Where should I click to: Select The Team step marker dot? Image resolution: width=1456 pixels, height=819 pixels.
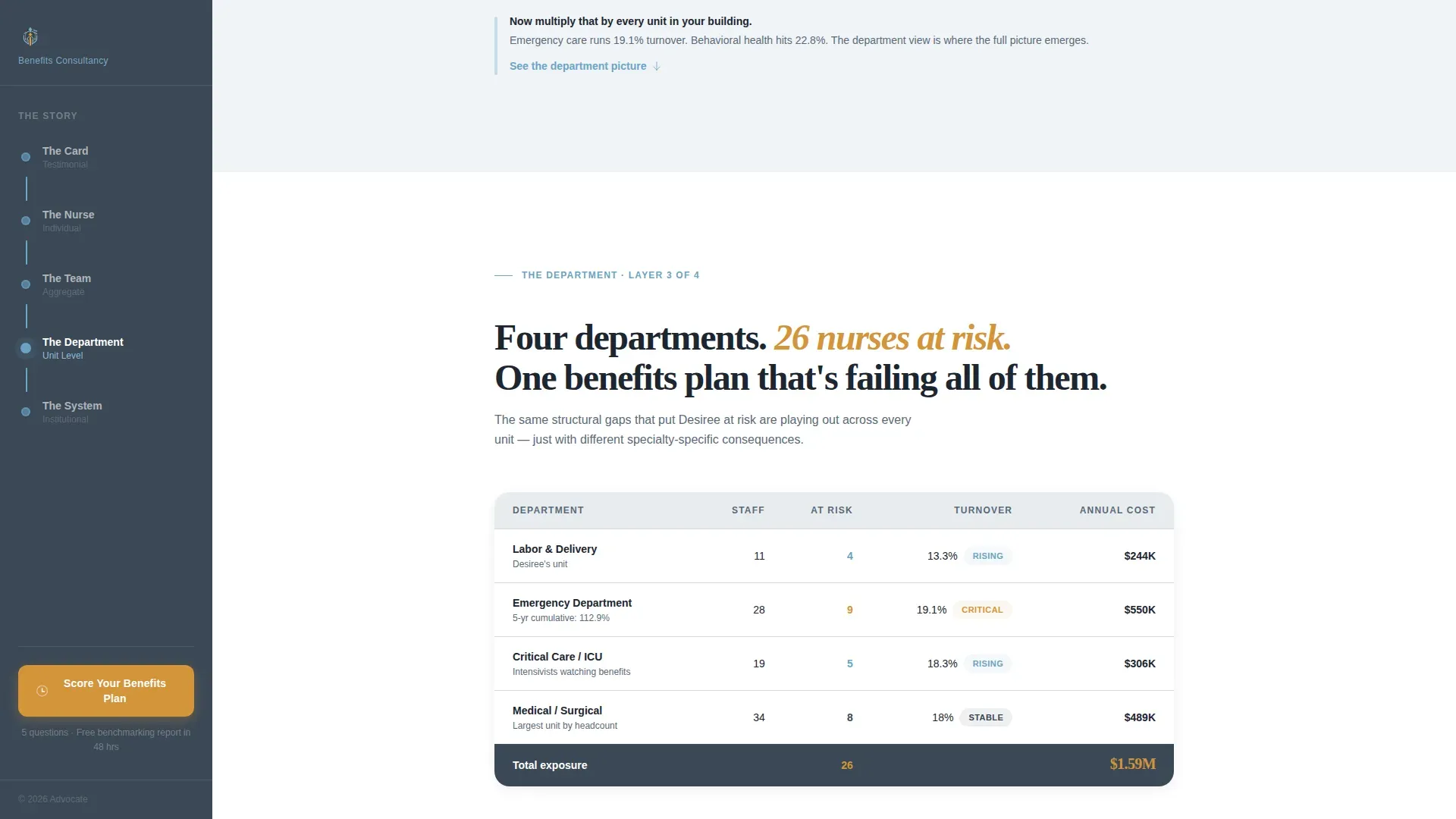coord(26,284)
